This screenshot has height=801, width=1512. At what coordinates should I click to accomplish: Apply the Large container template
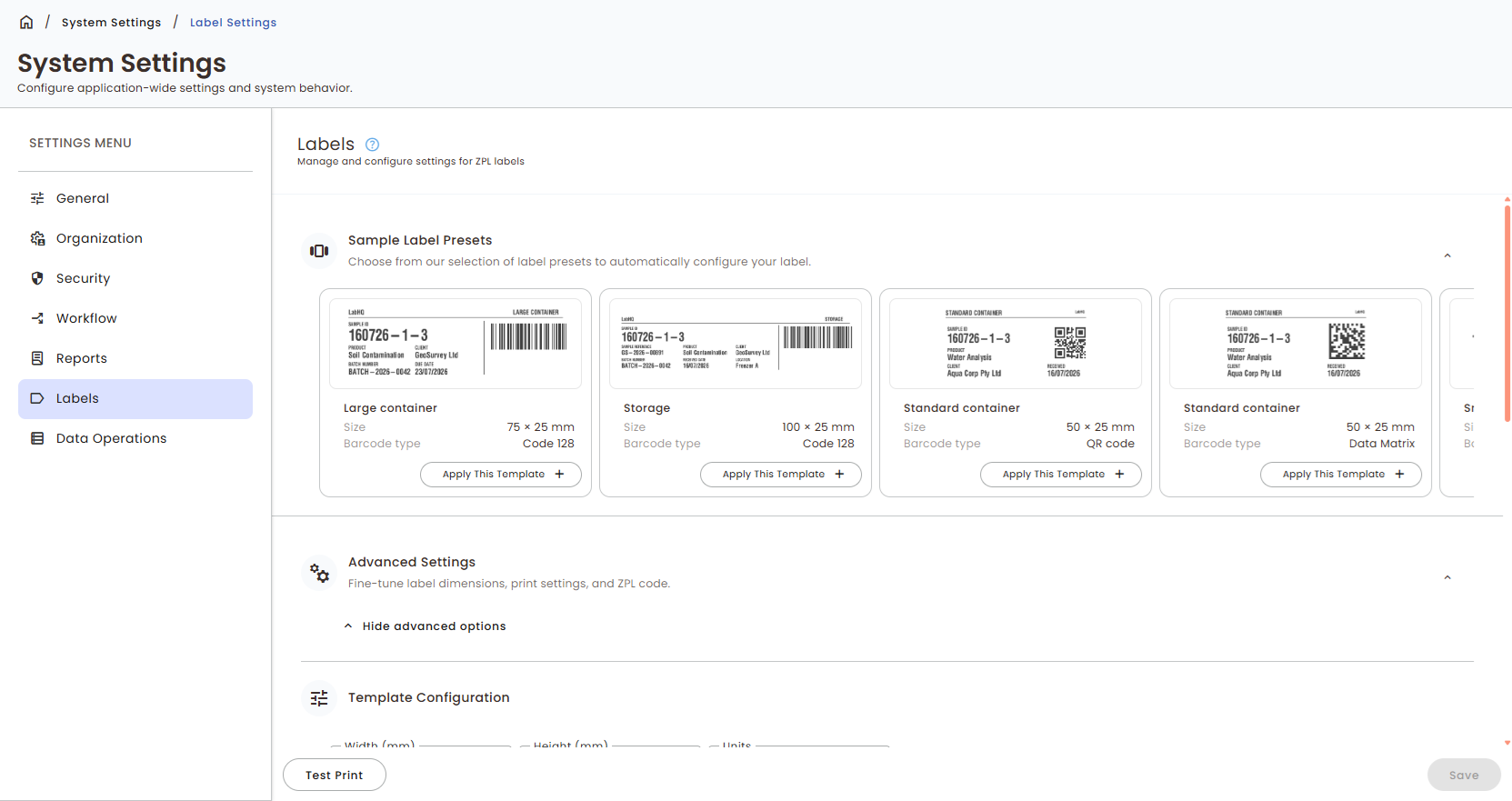[x=501, y=475]
